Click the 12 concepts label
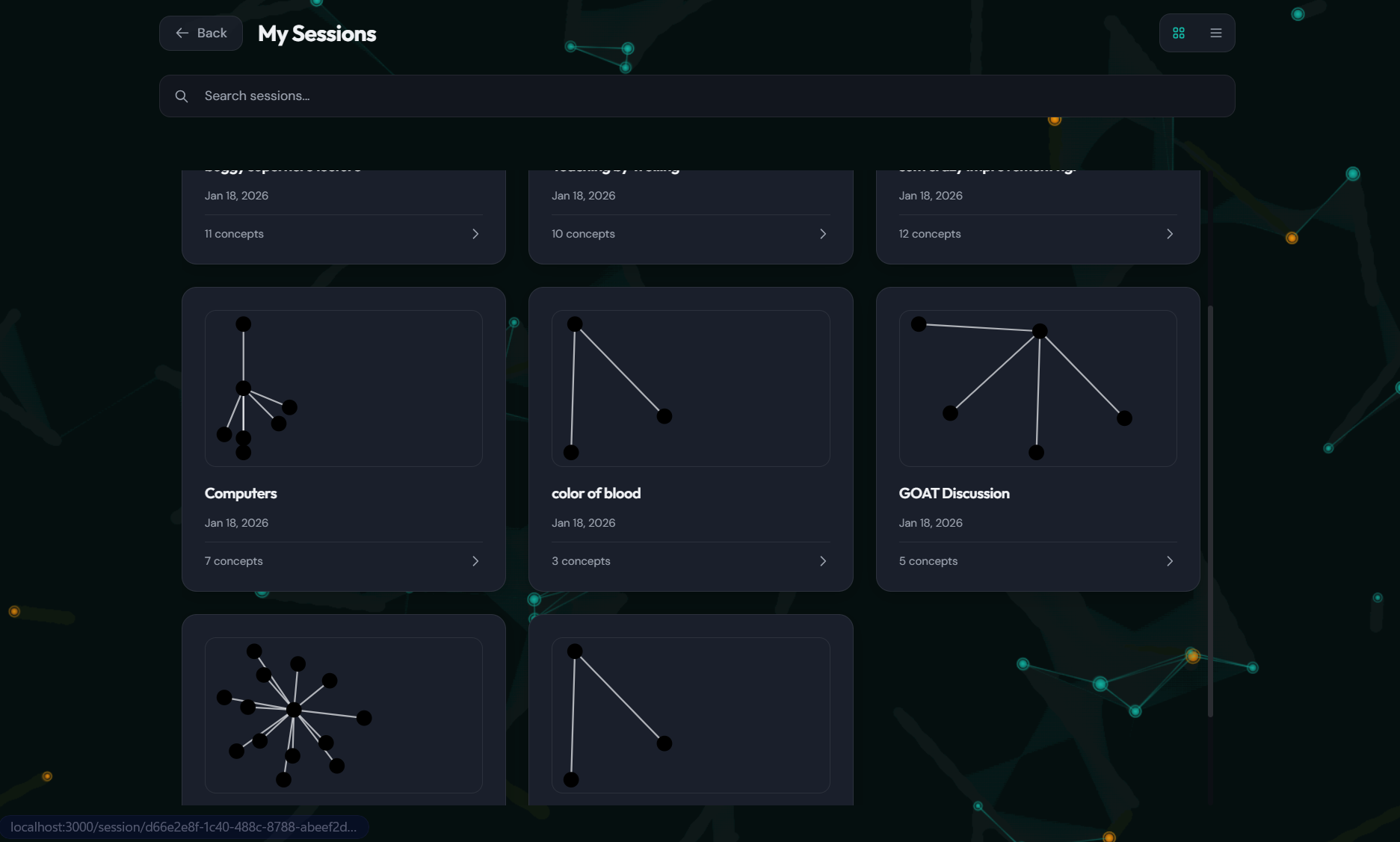 (x=930, y=234)
